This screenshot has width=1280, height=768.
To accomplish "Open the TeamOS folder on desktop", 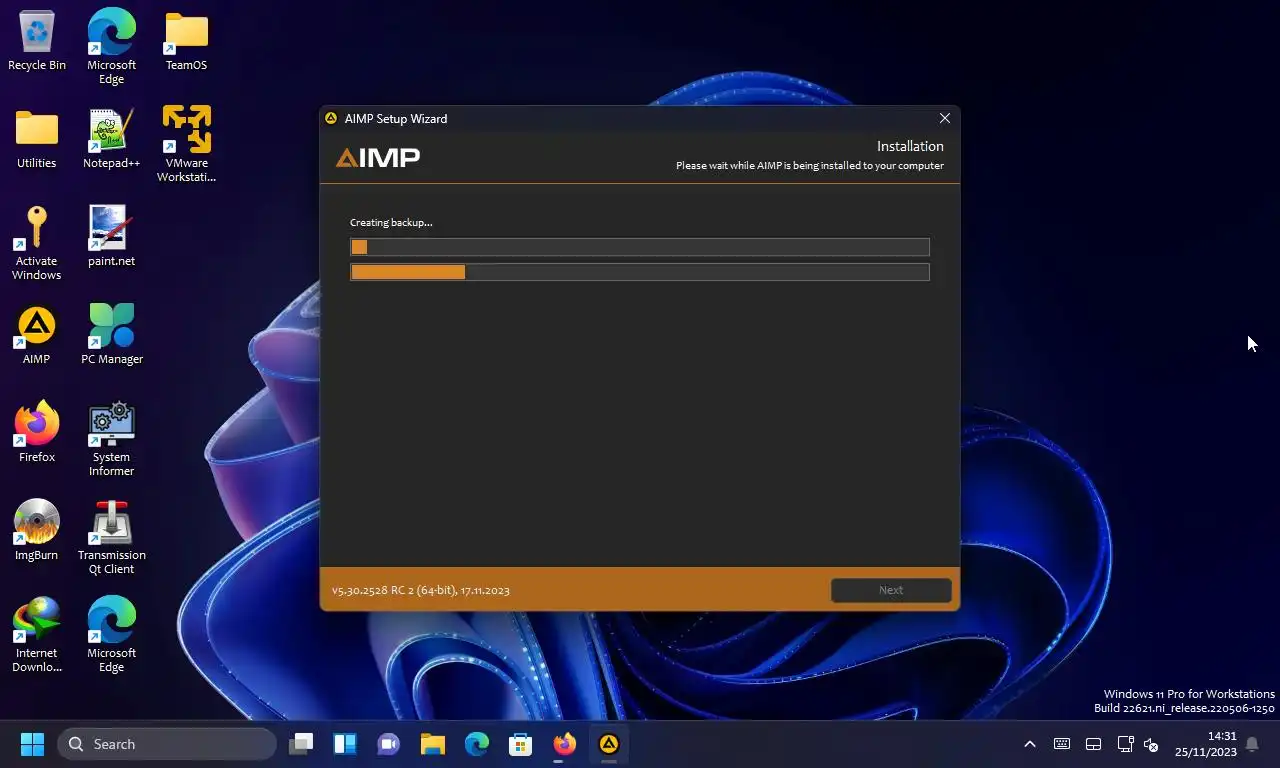I will pyautogui.click(x=186, y=40).
